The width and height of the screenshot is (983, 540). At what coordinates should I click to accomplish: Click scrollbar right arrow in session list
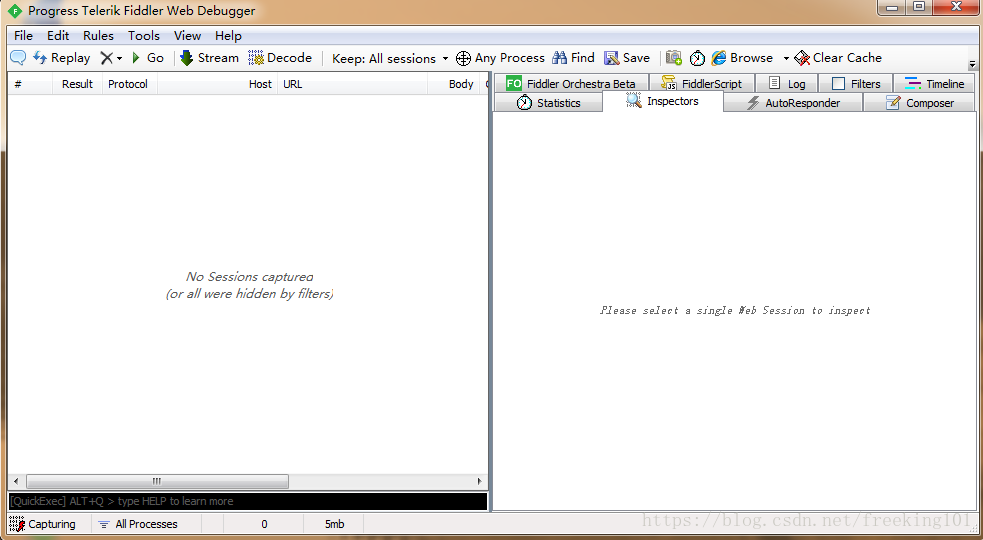pos(480,481)
